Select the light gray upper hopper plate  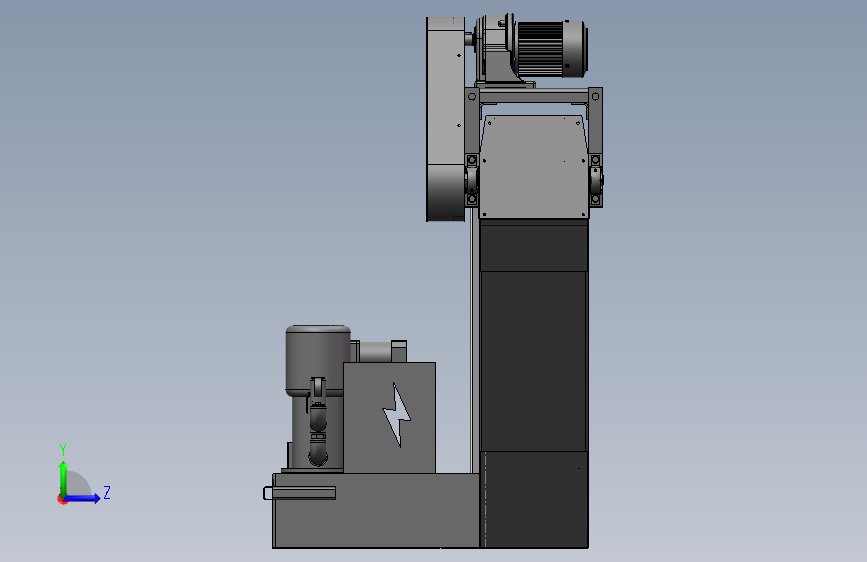point(534,166)
